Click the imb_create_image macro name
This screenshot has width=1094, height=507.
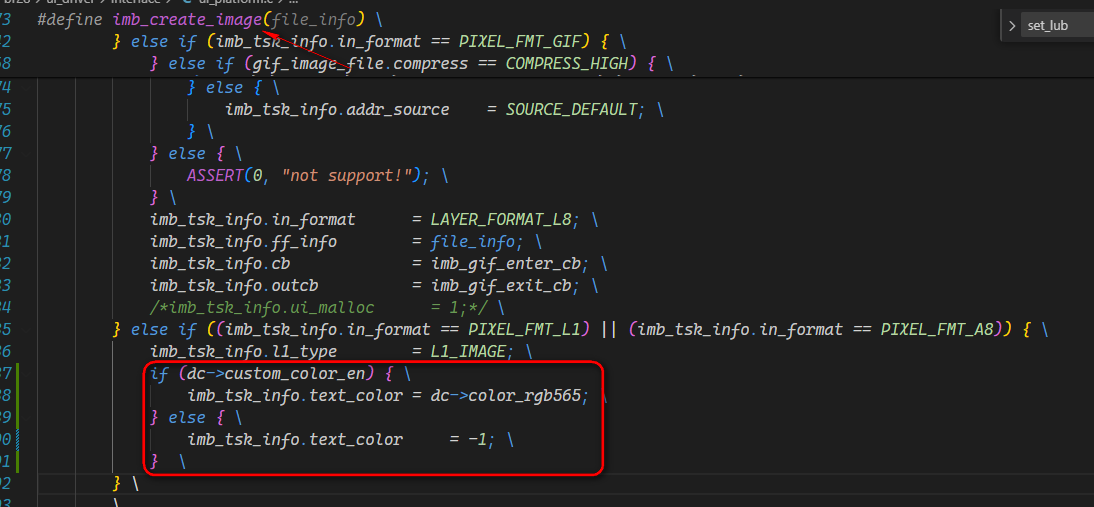point(187,20)
